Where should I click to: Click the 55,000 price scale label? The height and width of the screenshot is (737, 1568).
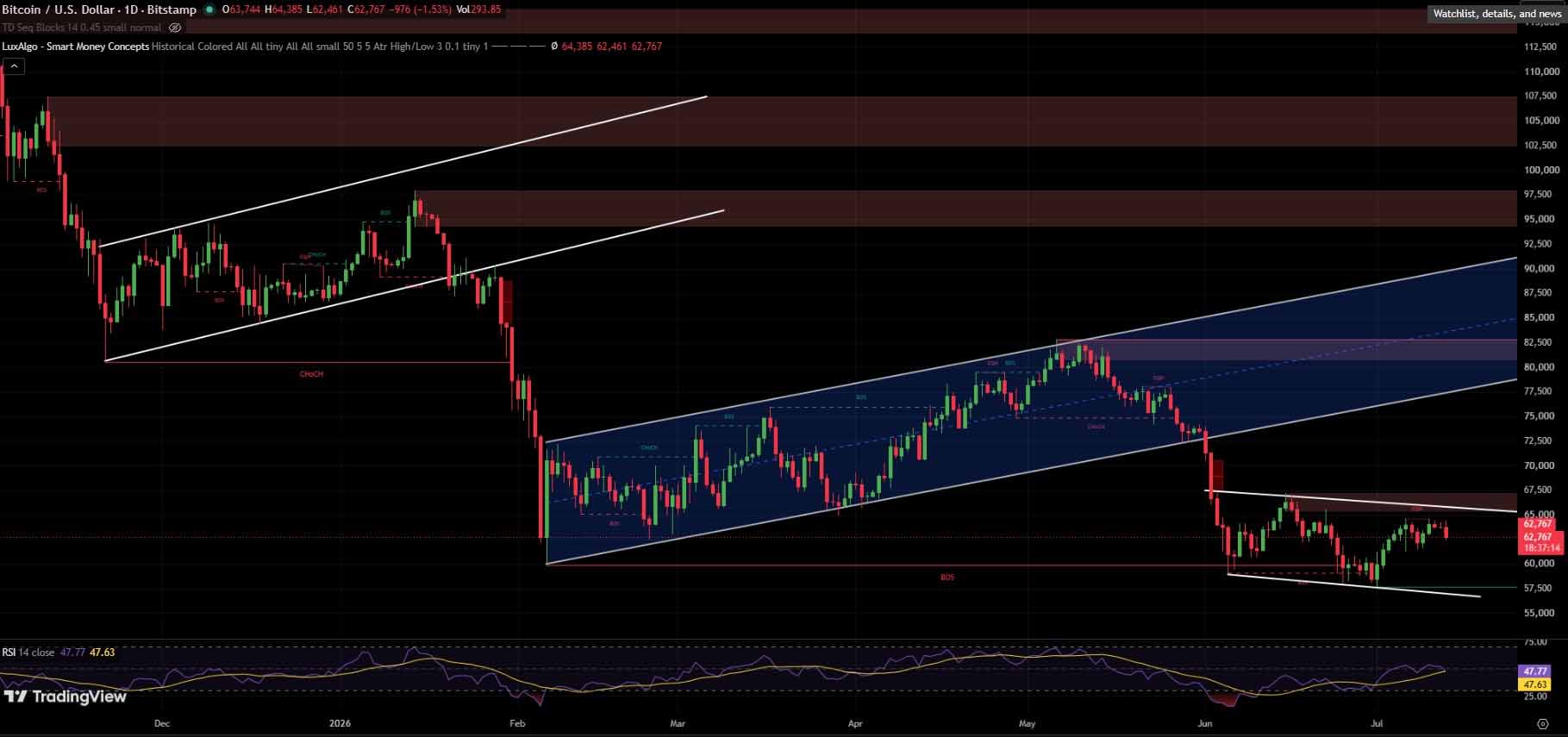(1540, 613)
